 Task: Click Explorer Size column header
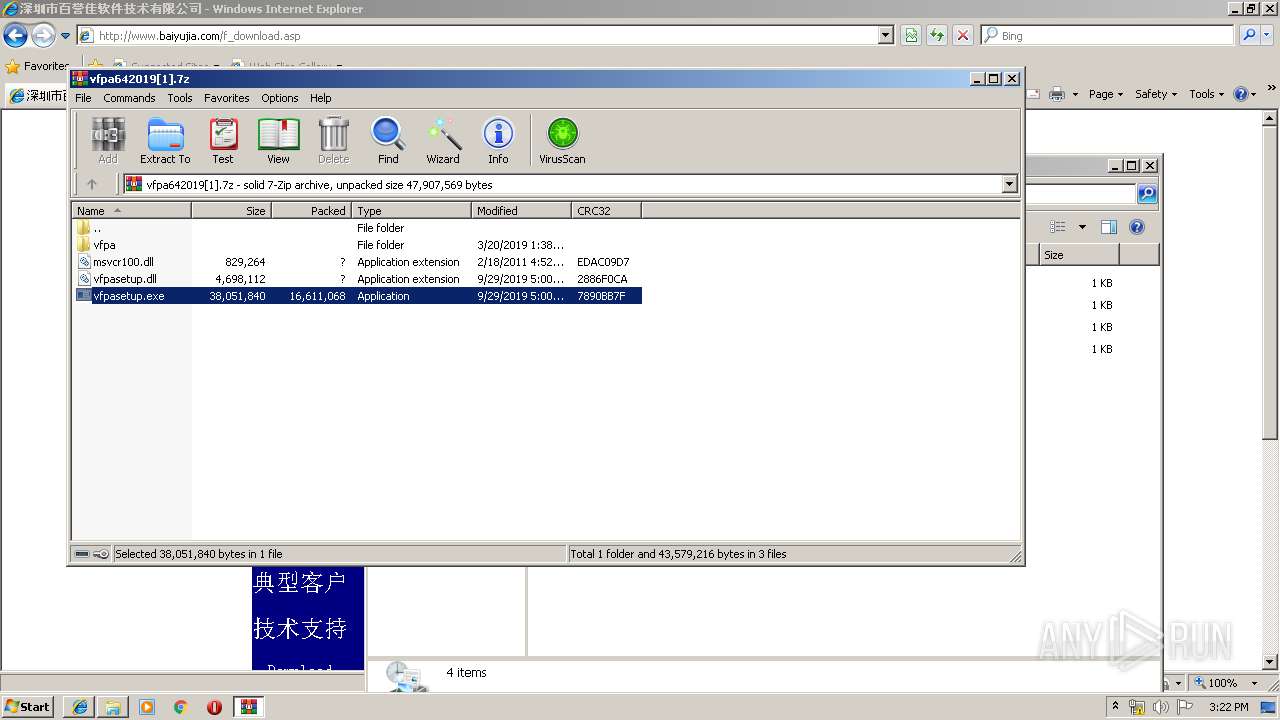pyautogui.click(x=1079, y=255)
